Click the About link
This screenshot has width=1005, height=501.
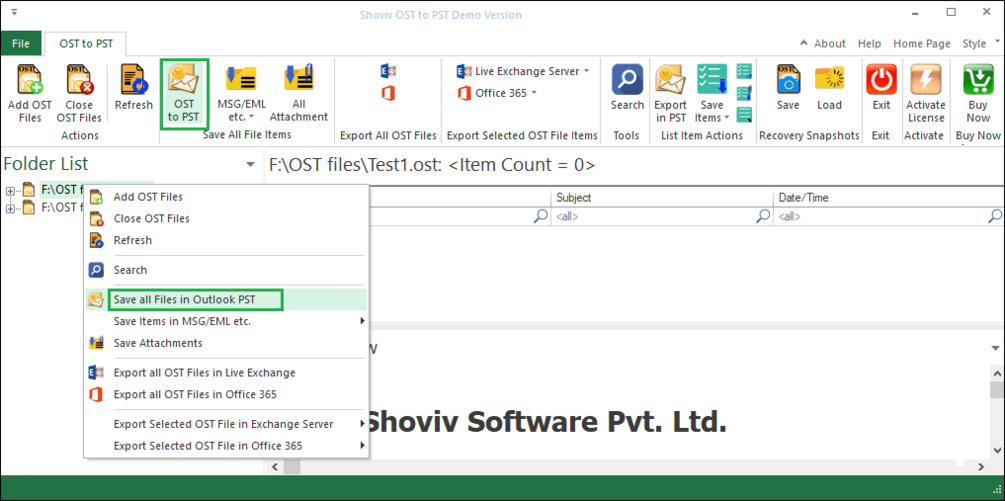click(x=830, y=44)
